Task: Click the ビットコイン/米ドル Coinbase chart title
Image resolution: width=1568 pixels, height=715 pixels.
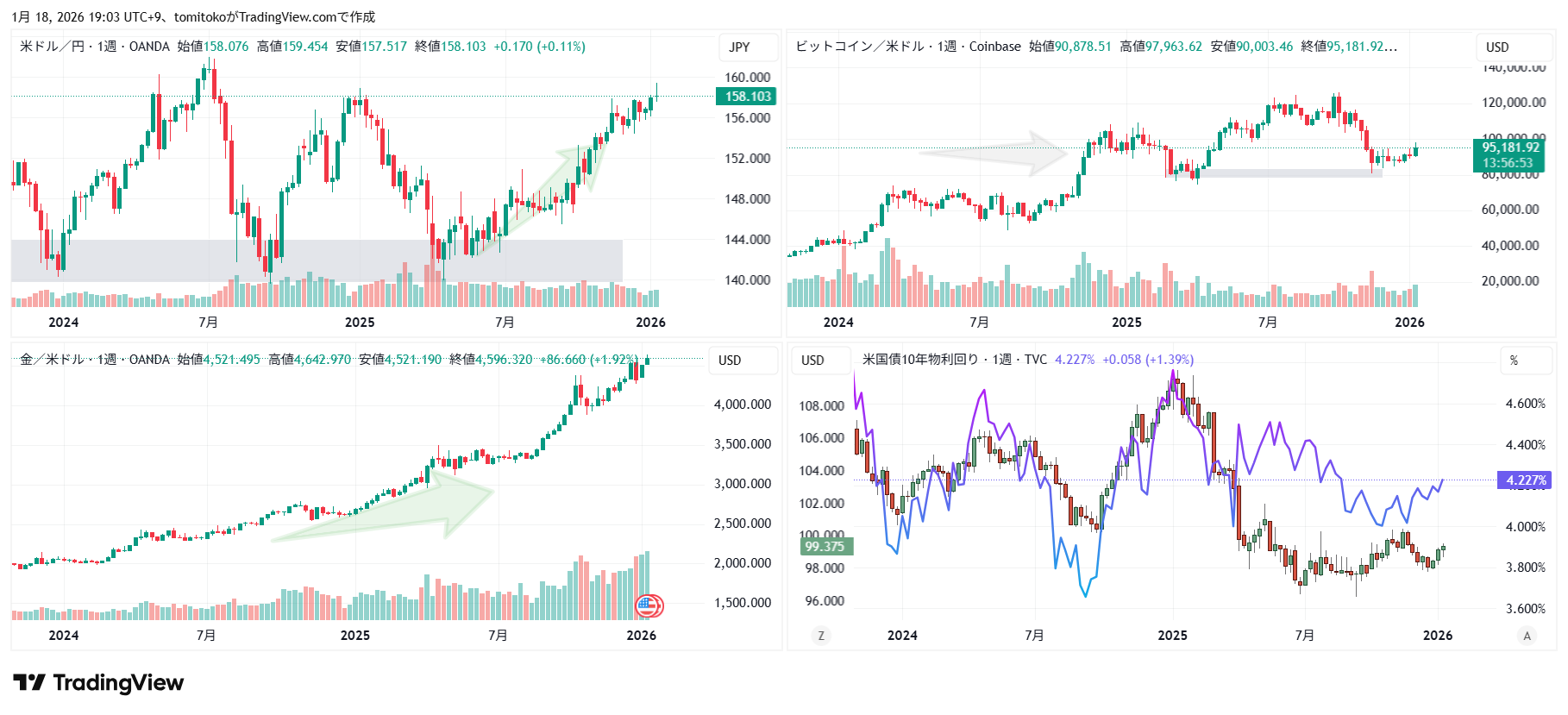Action: tap(907, 47)
